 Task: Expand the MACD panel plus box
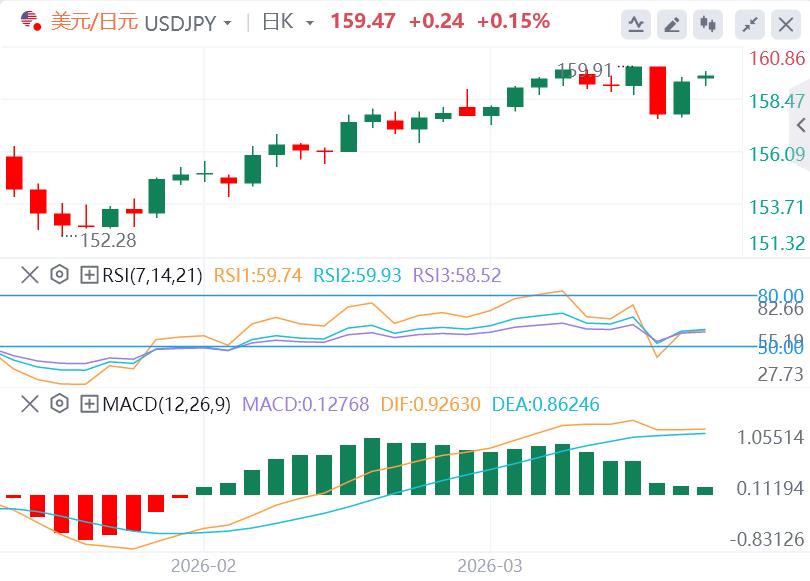click(x=89, y=404)
